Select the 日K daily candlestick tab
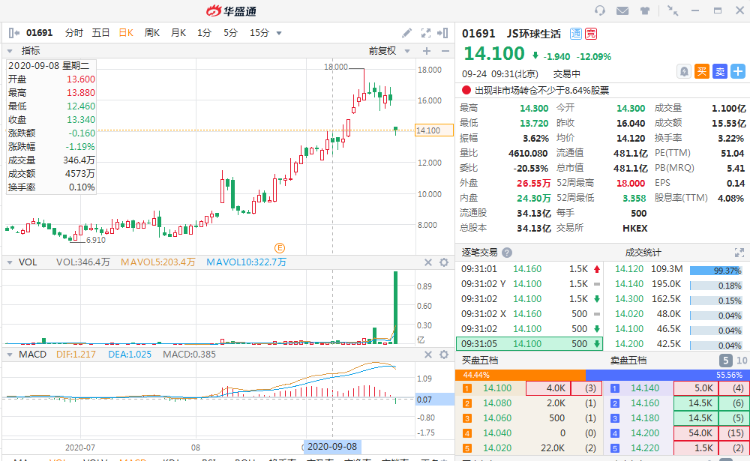Screen dimensions: 750x461 126,33
